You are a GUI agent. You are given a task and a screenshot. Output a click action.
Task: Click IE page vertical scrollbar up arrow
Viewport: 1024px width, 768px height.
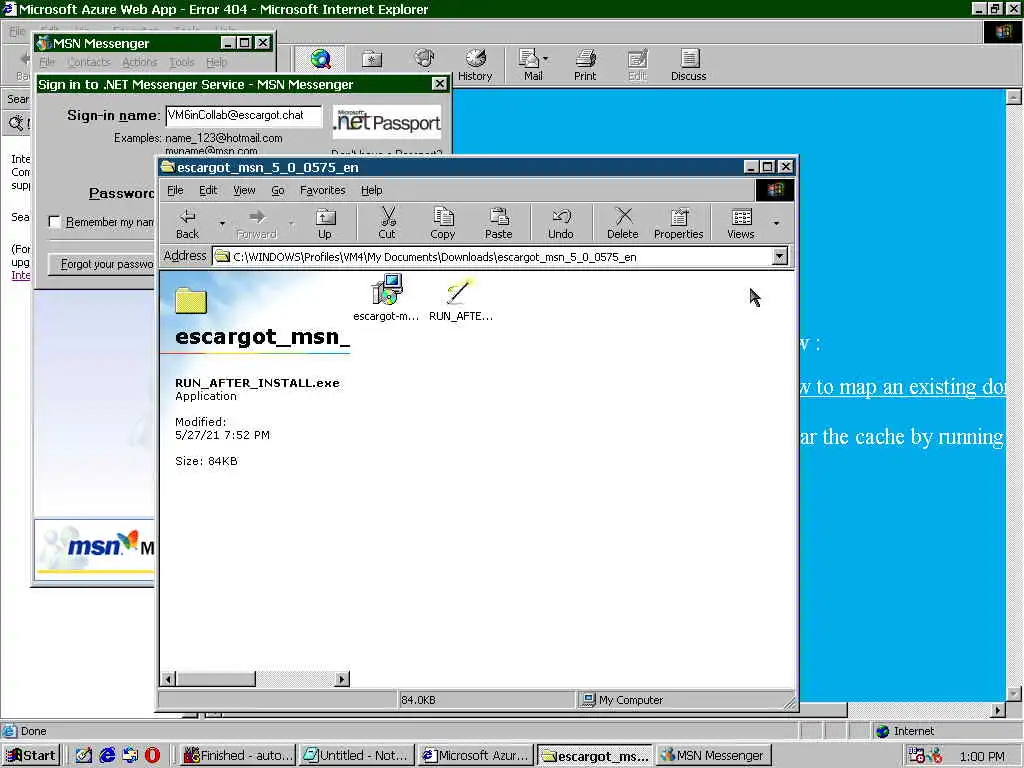[1014, 97]
